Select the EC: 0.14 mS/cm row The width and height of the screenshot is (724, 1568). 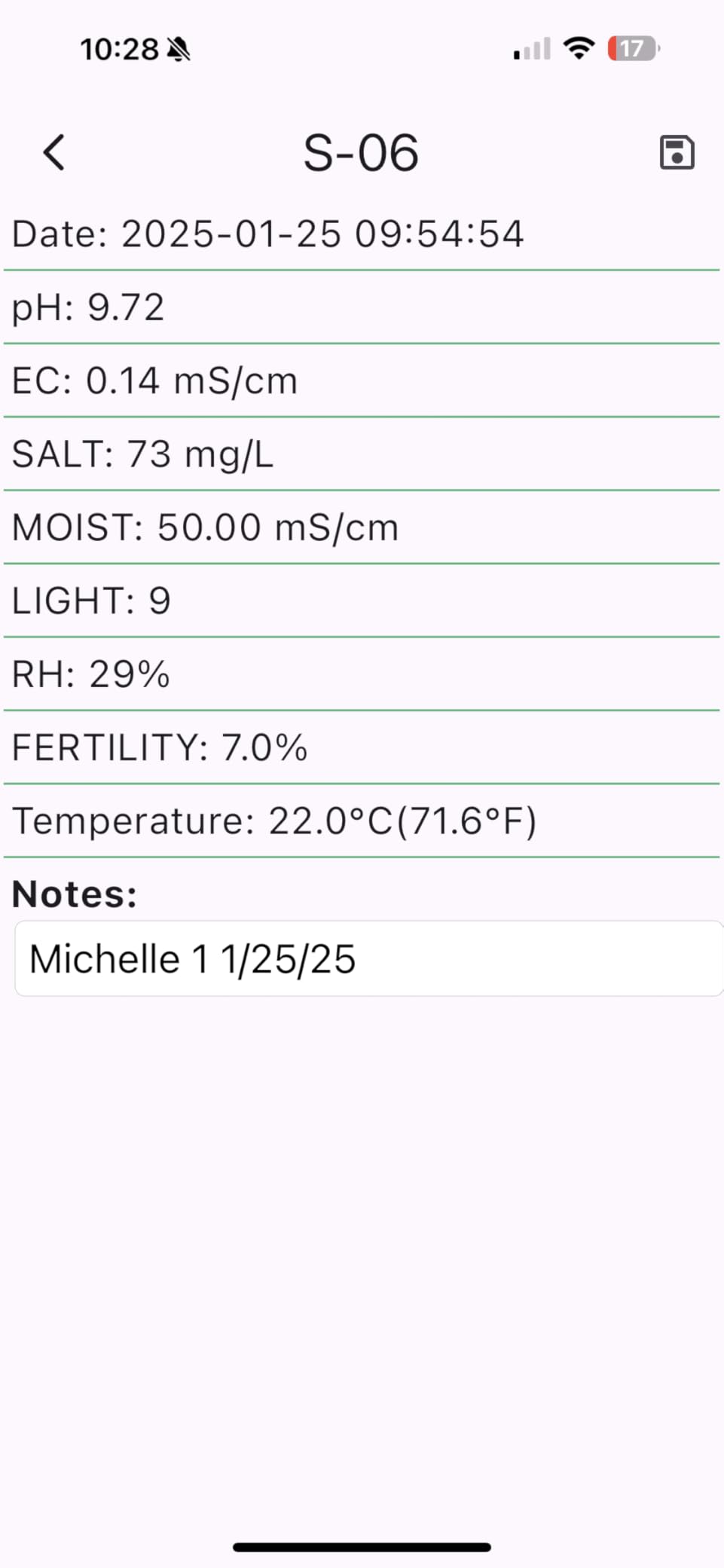362,381
